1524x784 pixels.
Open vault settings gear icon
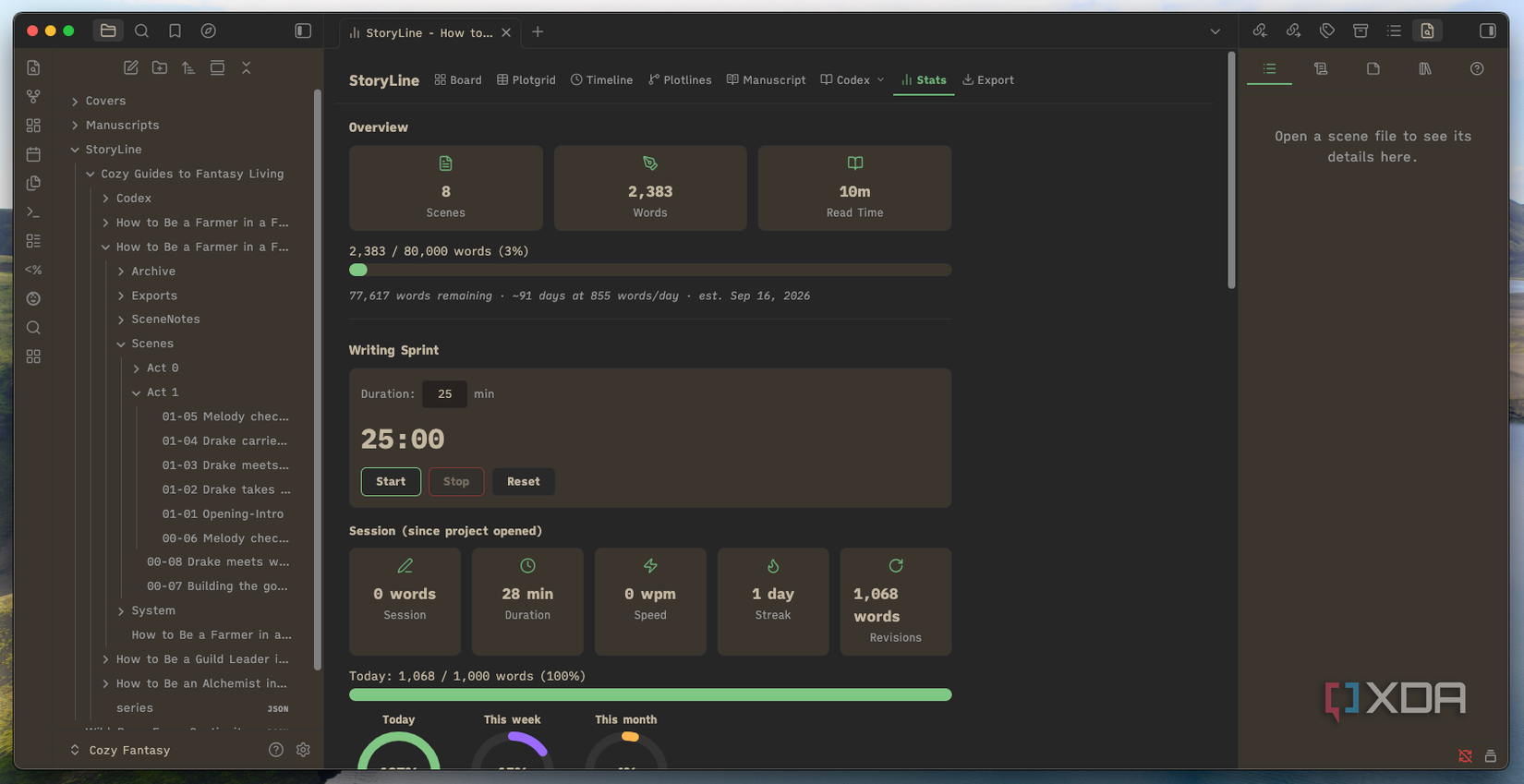pyautogui.click(x=303, y=750)
